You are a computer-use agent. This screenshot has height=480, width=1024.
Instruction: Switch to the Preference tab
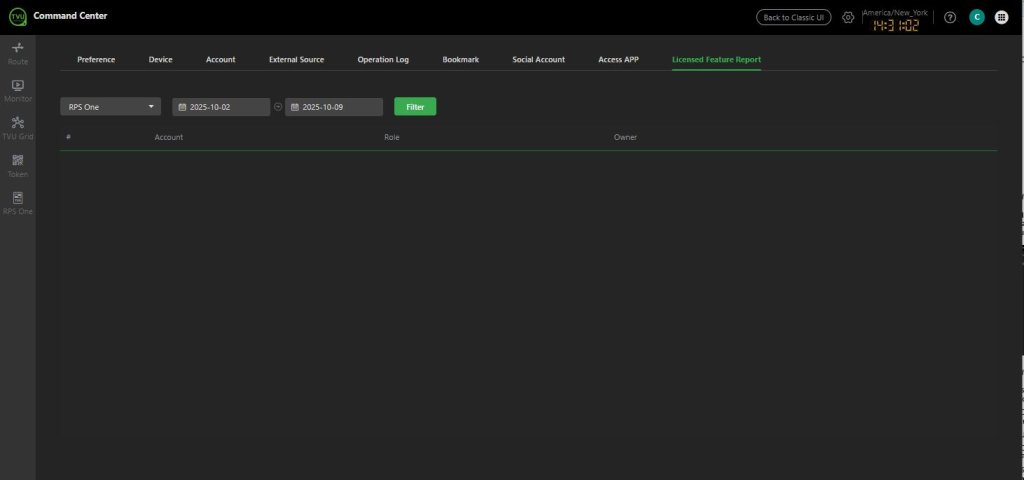(96, 59)
